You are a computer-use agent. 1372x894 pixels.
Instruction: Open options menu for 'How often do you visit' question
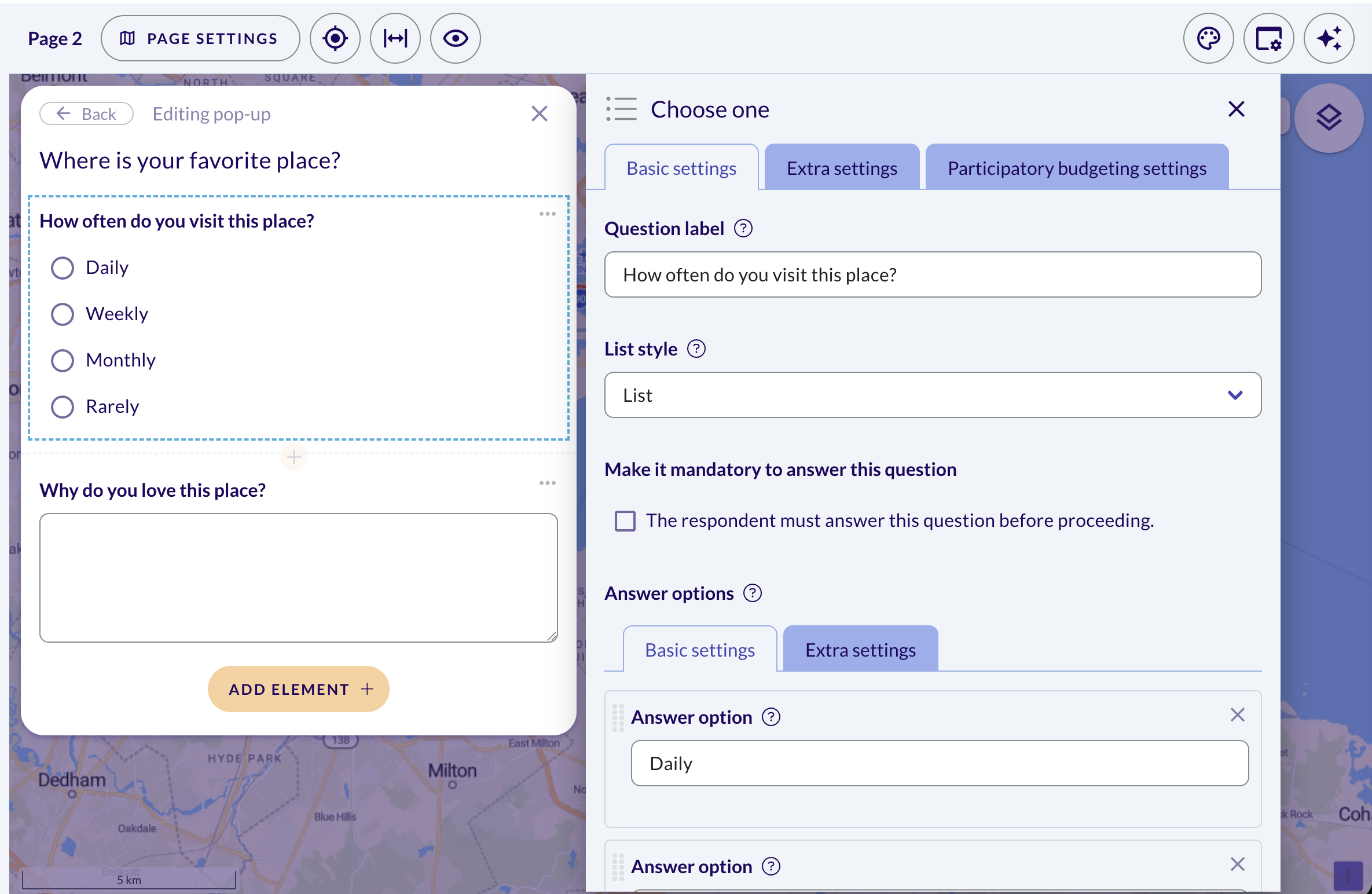point(547,214)
